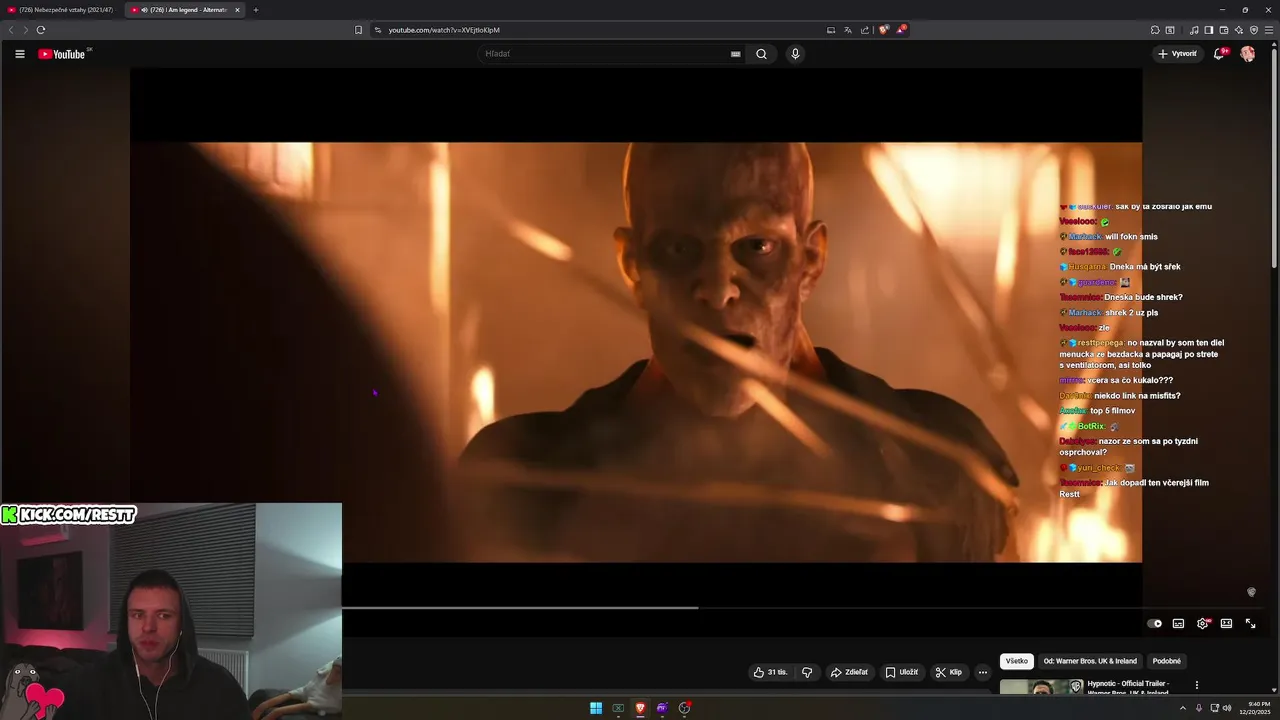Enter fullscreen in the video player

click(1250, 623)
